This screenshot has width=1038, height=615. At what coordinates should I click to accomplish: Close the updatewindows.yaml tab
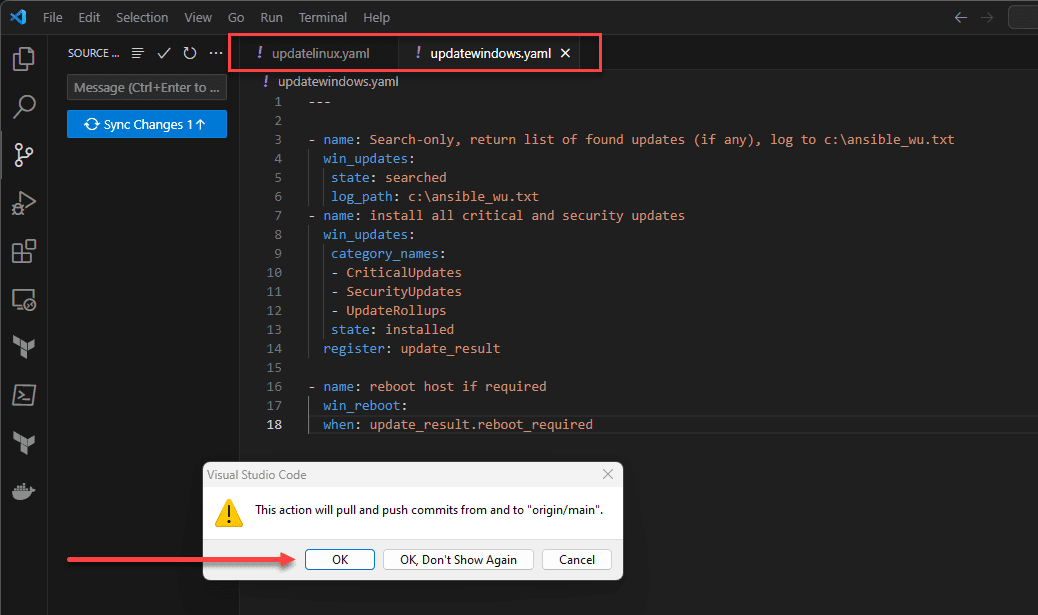(x=565, y=53)
